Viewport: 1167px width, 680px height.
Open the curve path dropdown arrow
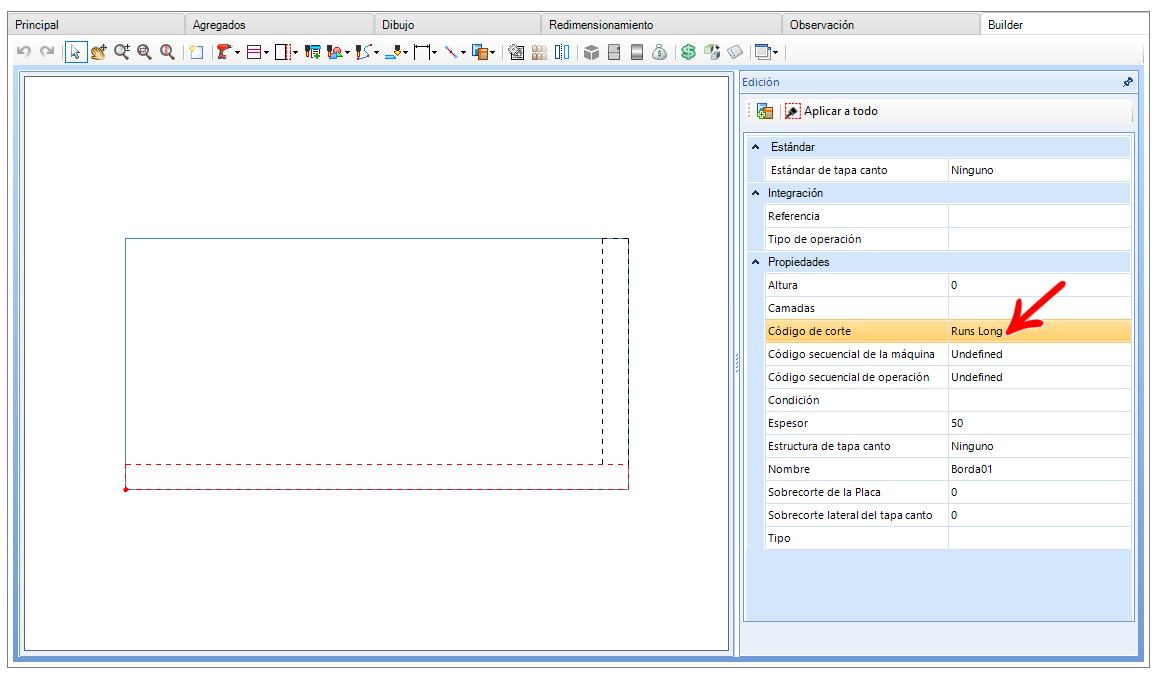[377, 52]
